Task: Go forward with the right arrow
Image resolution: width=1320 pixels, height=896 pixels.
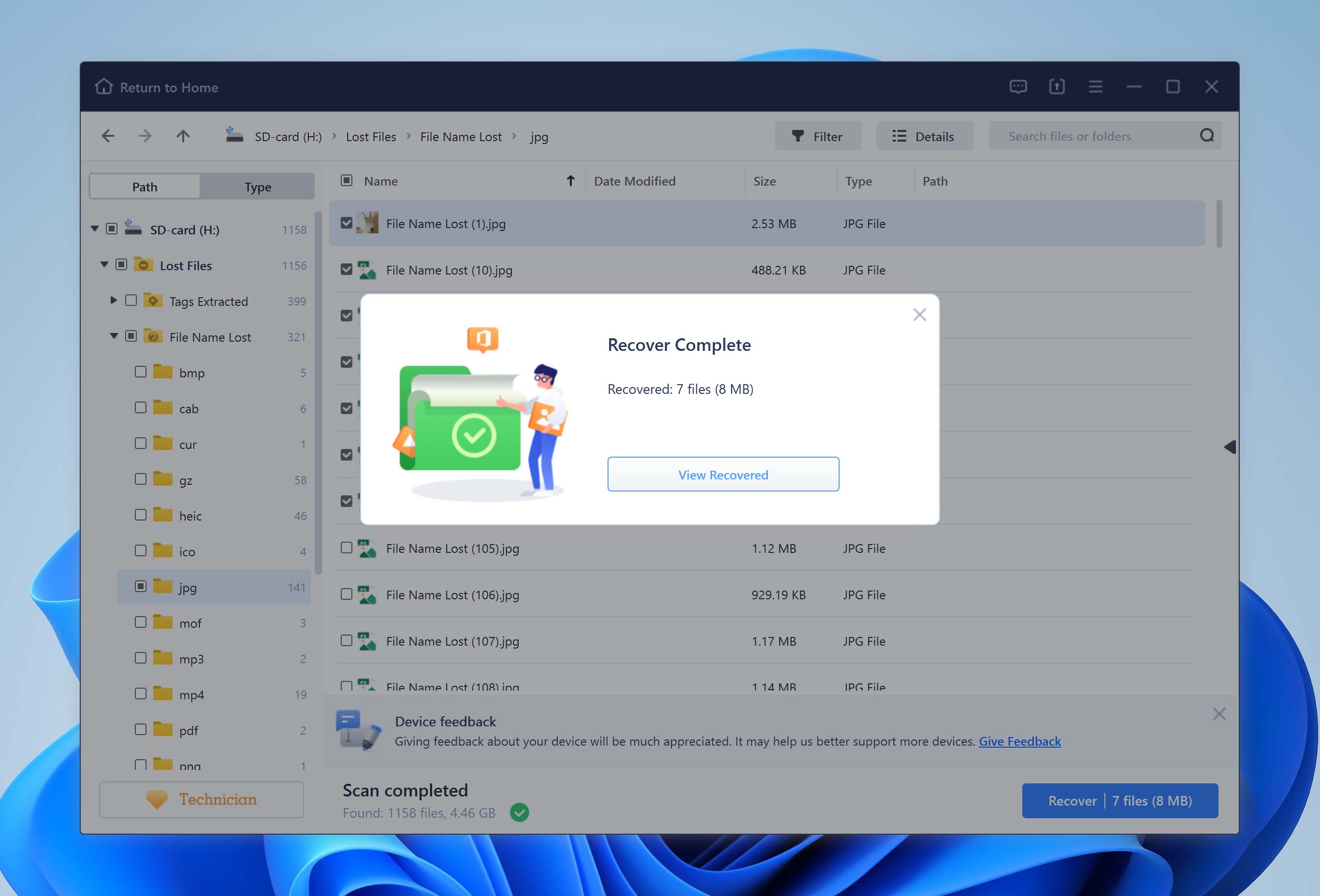Action: click(145, 136)
